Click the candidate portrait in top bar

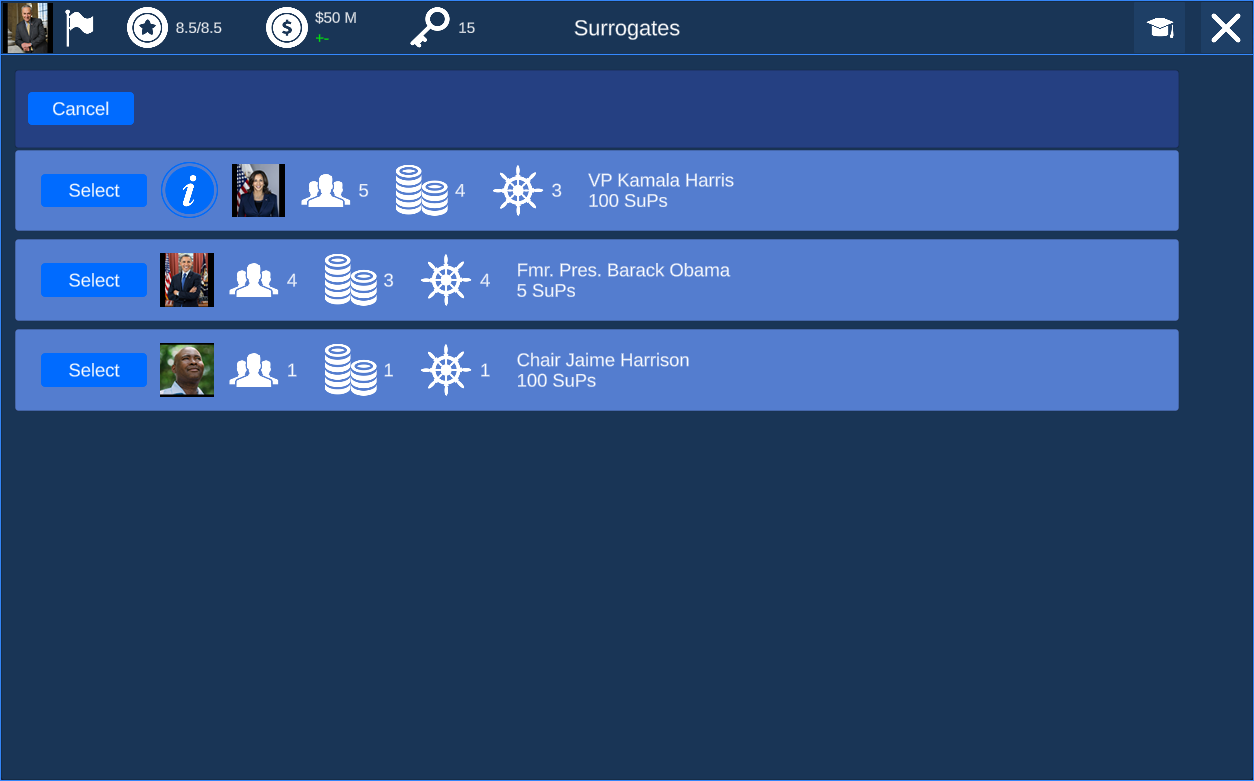(x=29, y=28)
